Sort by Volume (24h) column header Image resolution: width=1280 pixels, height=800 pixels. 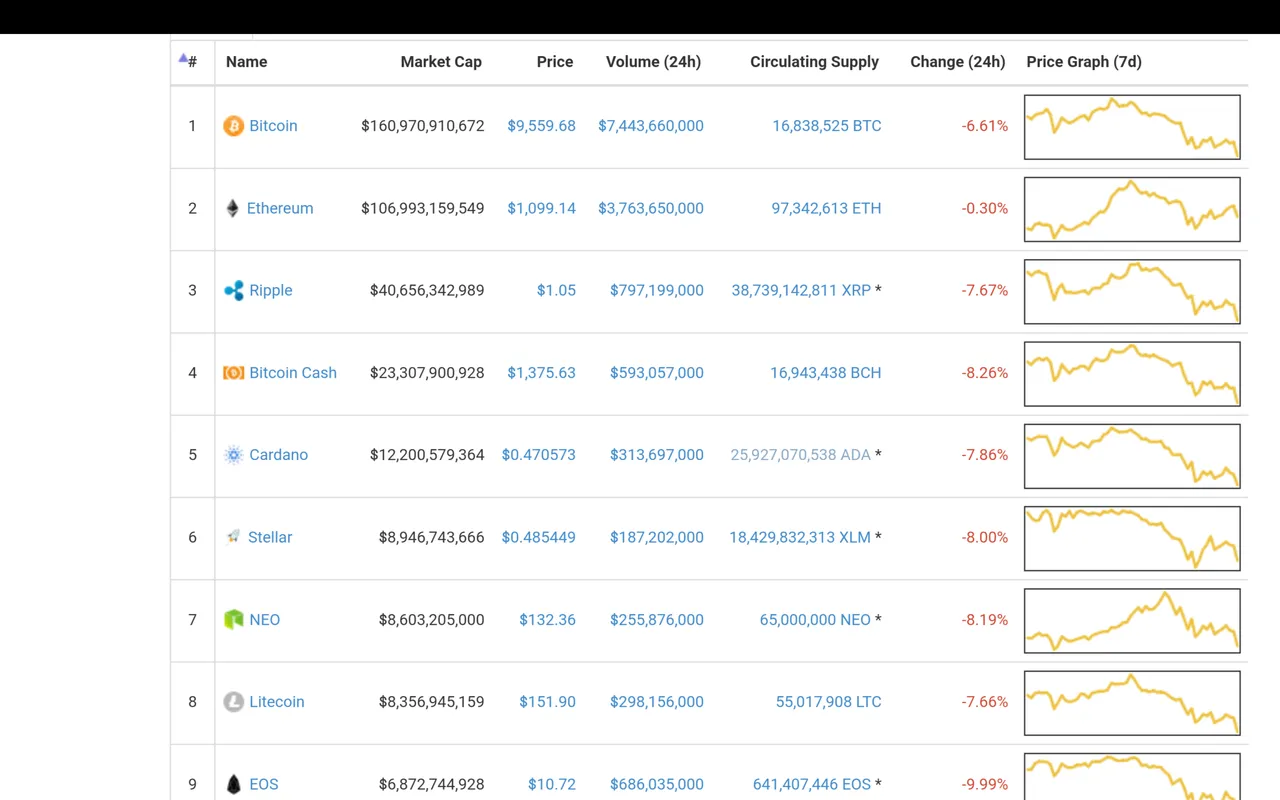pyautogui.click(x=653, y=62)
